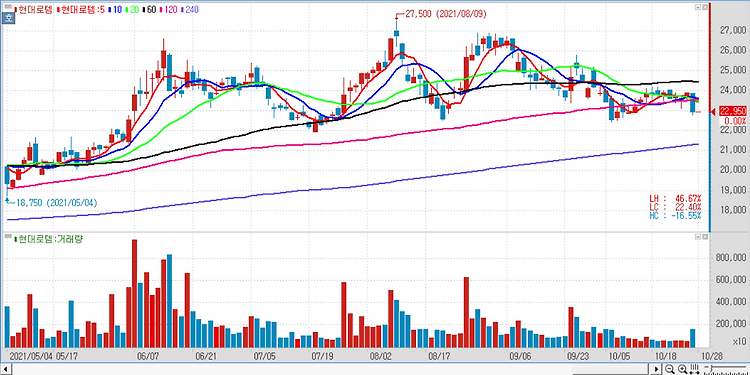Image resolution: width=750 pixels, height=375 pixels.
Task: Zoom out with the minus magnifier icon
Action: 670,369
